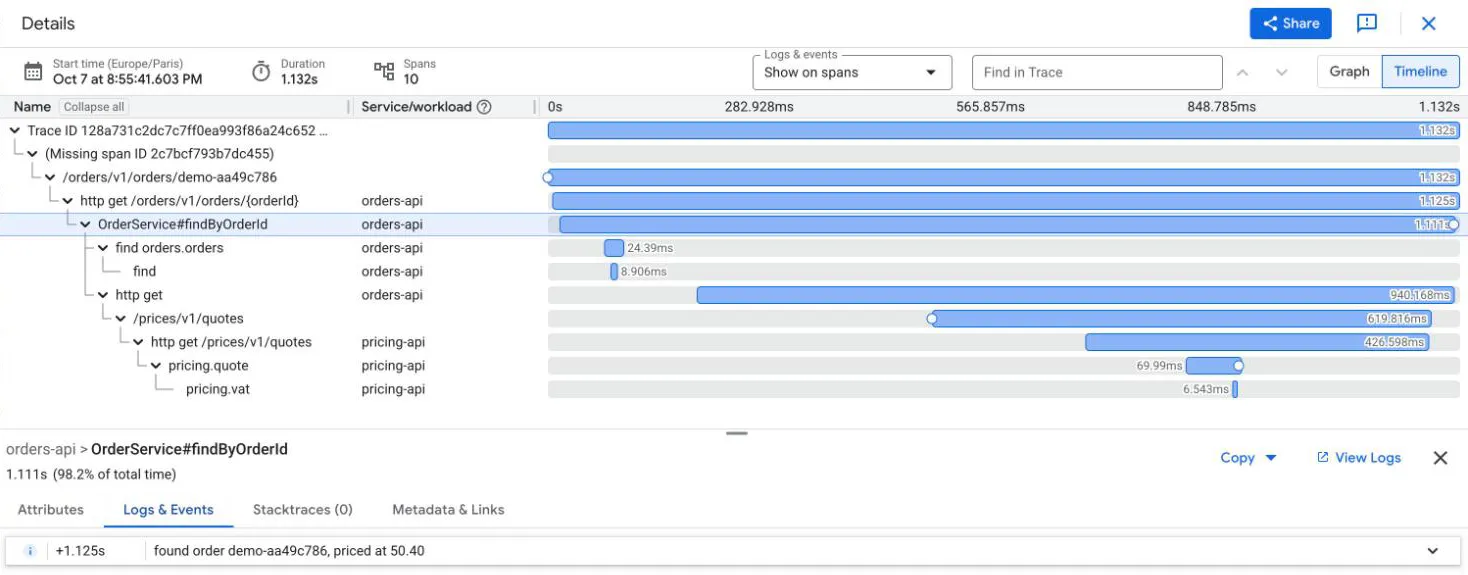Click the 8.906ms timeline bar
Image resolution: width=1468 pixels, height=575 pixels.
point(614,271)
